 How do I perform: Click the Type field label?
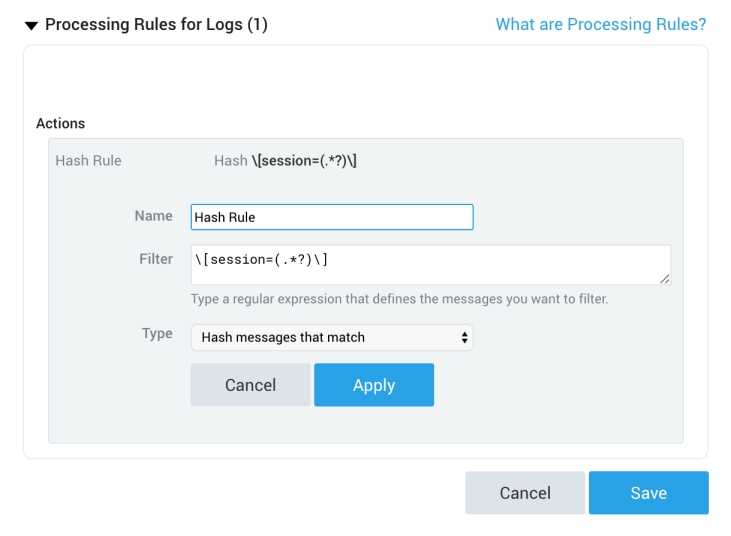pyautogui.click(x=157, y=334)
